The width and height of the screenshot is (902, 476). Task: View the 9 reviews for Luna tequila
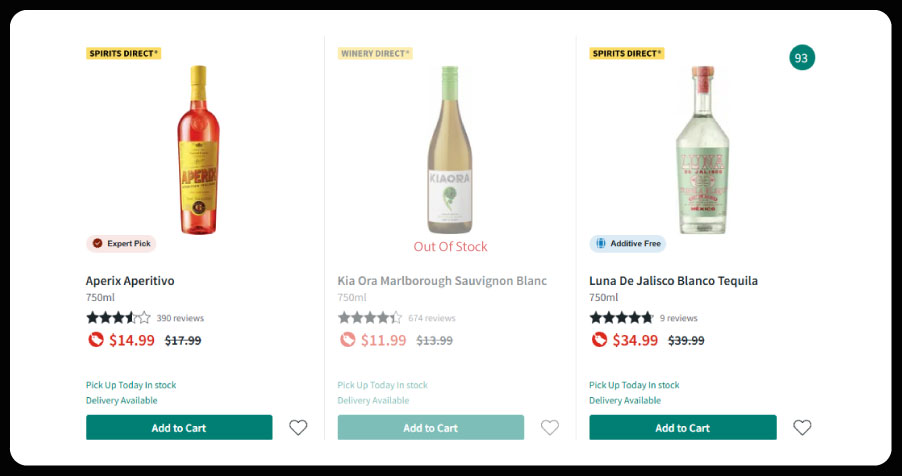(x=679, y=318)
